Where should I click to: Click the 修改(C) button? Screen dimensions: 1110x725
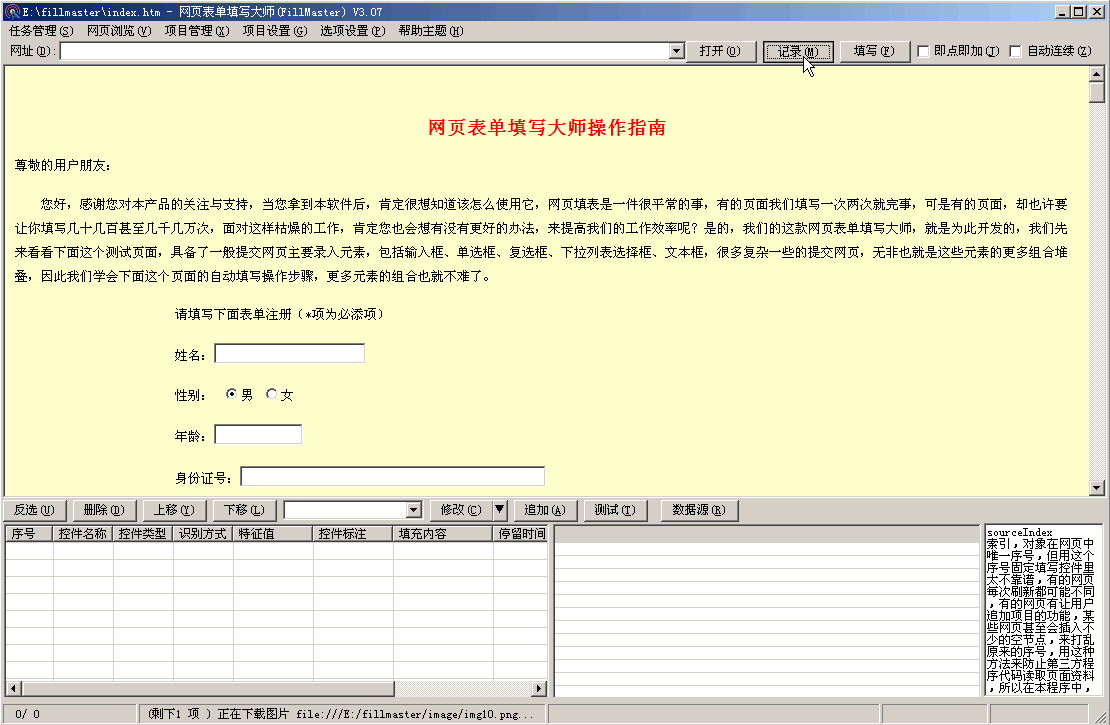click(461, 510)
